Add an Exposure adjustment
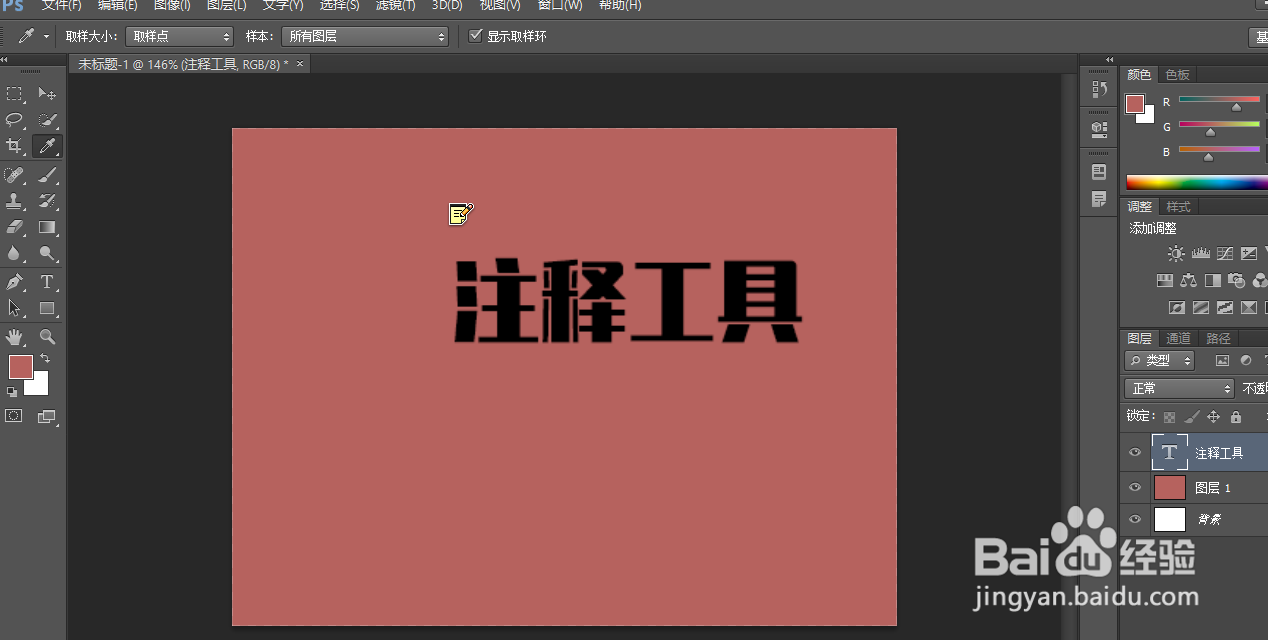The width and height of the screenshot is (1268, 640). [x=1249, y=254]
